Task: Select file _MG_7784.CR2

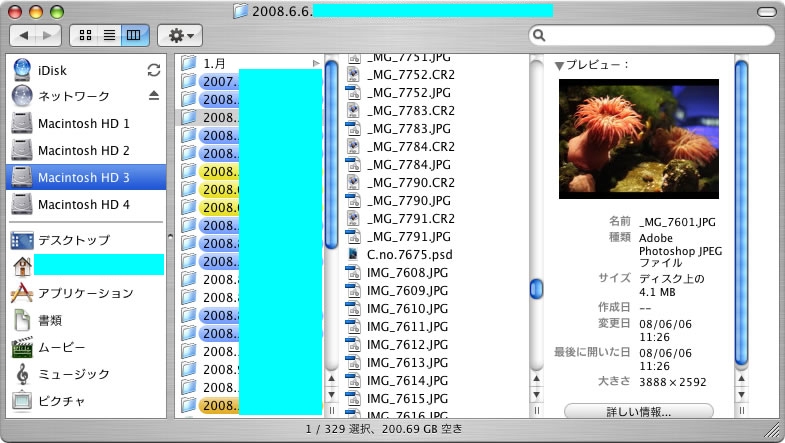Action: [x=411, y=147]
